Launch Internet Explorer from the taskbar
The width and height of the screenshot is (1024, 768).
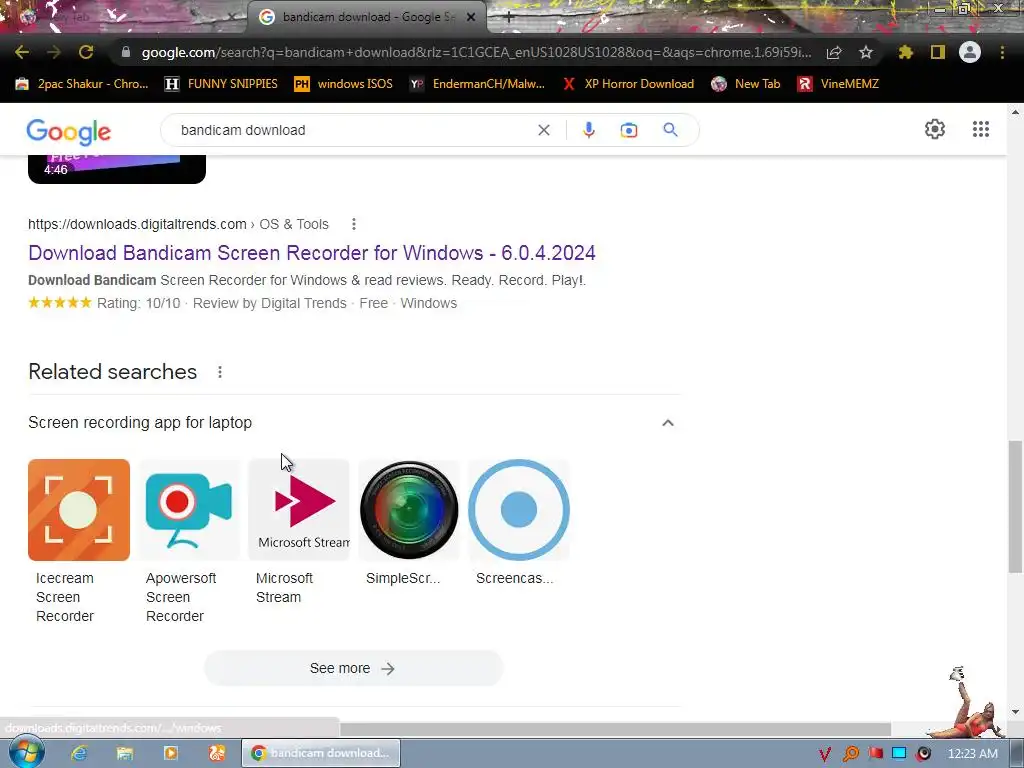coord(79,753)
